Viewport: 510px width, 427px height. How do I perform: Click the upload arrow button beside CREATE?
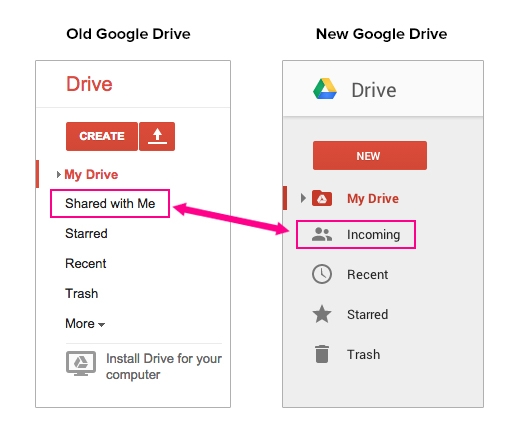(157, 136)
